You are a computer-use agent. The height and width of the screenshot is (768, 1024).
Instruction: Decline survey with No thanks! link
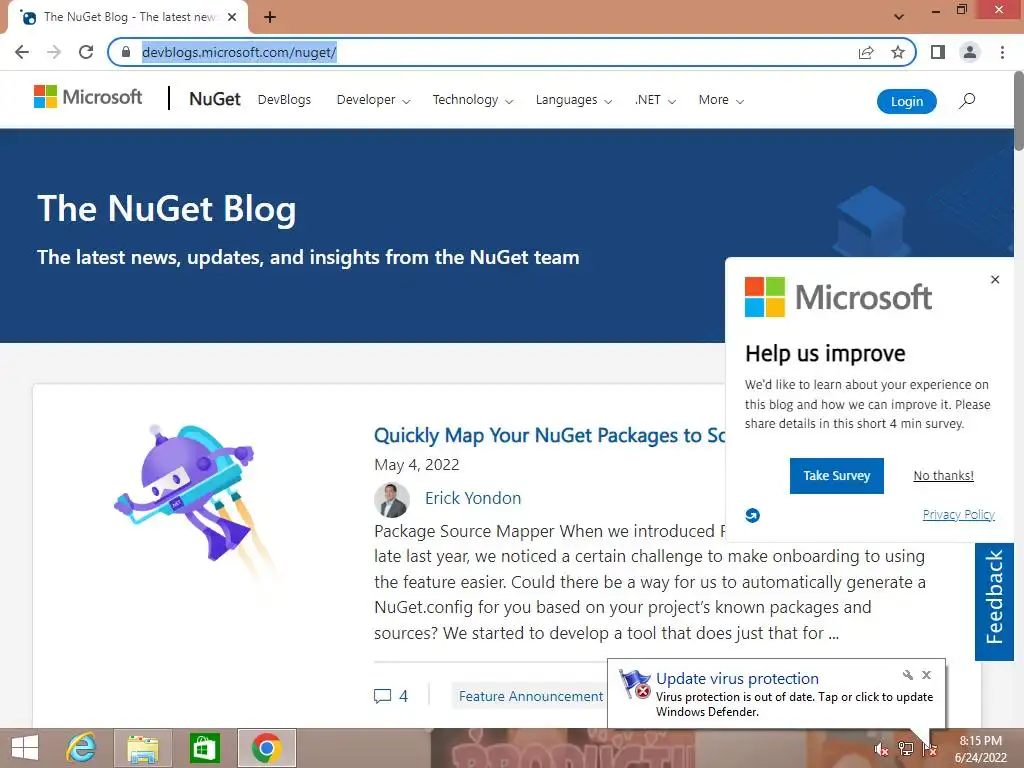click(943, 475)
